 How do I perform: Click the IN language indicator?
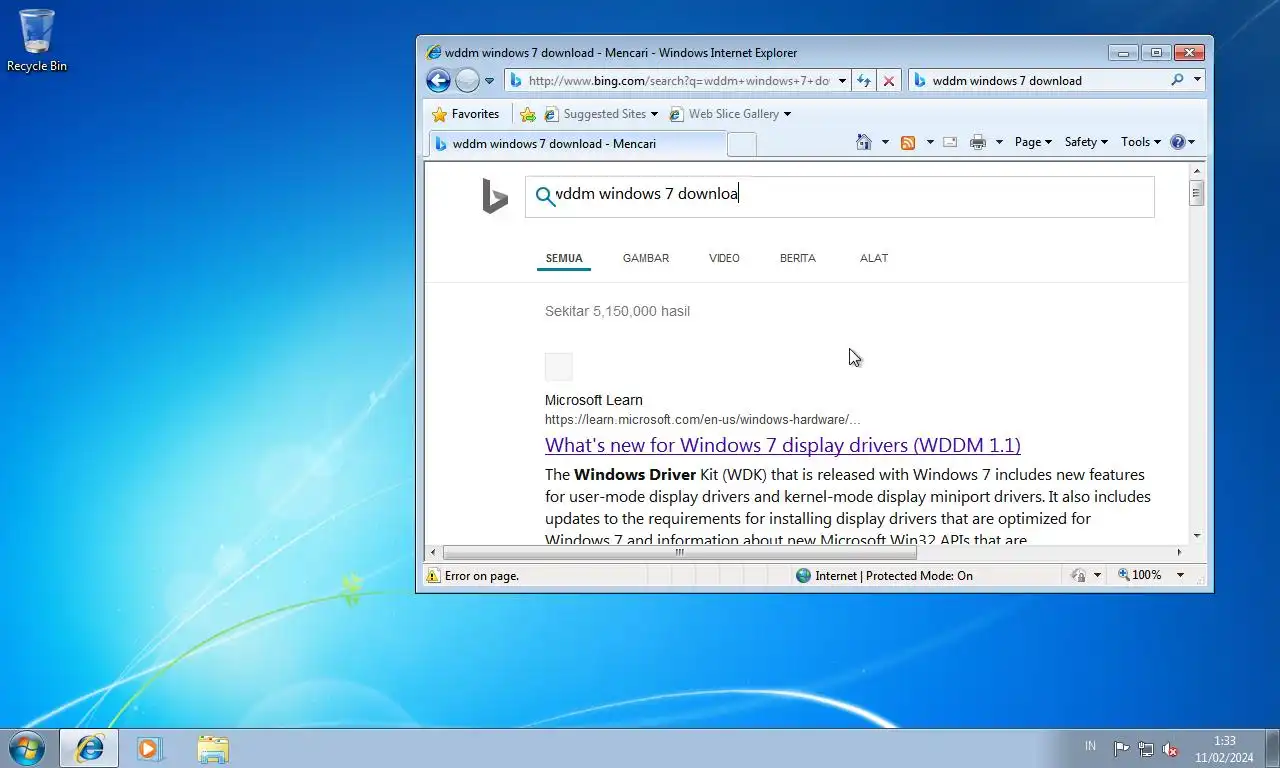pos(1090,746)
